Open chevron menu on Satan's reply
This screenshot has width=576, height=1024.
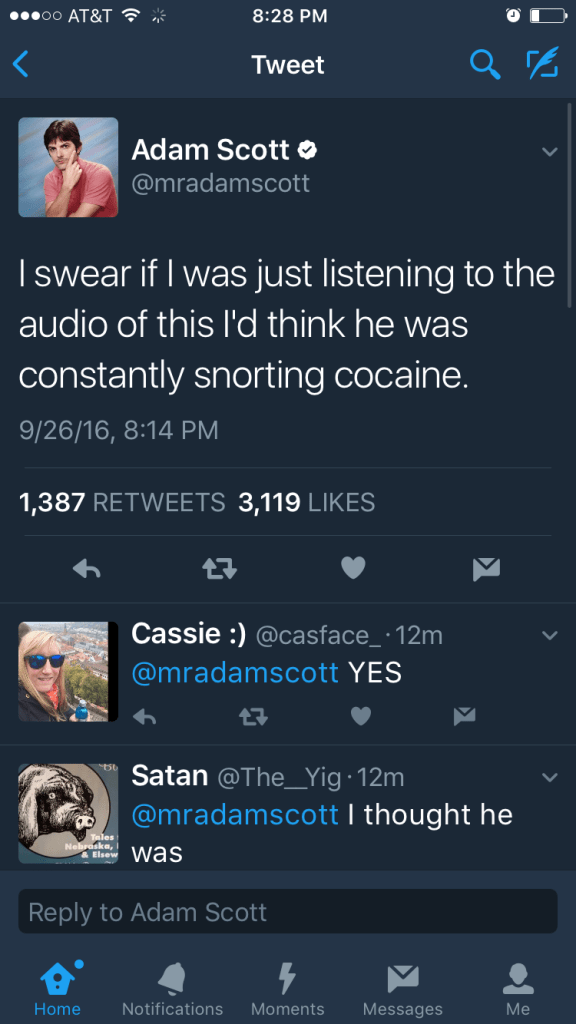click(550, 777)
